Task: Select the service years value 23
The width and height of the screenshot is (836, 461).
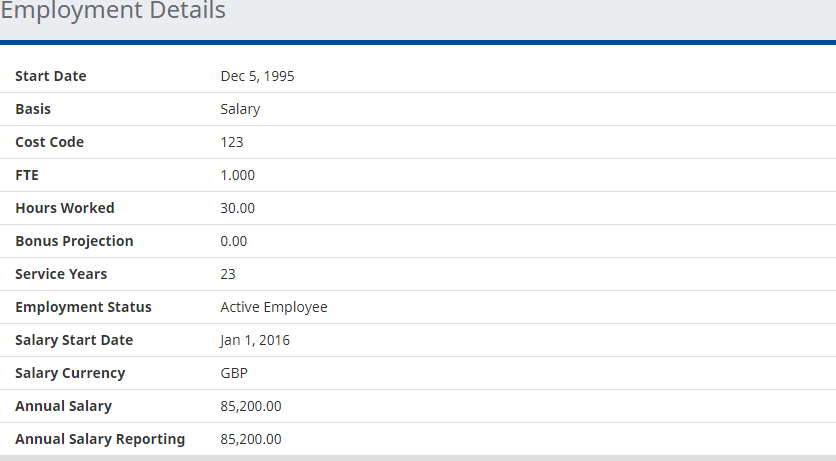Action: point(228,274)
